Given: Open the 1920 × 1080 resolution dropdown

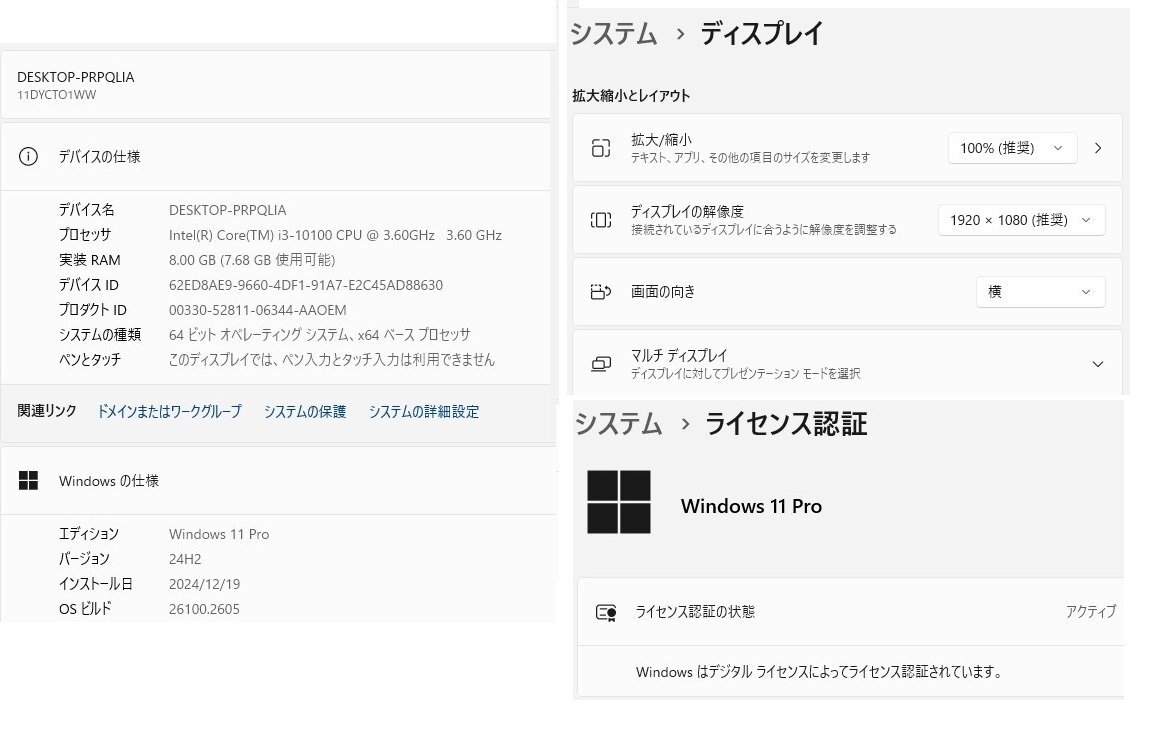Looking at the screenshot, I should tap(1021, 219).
